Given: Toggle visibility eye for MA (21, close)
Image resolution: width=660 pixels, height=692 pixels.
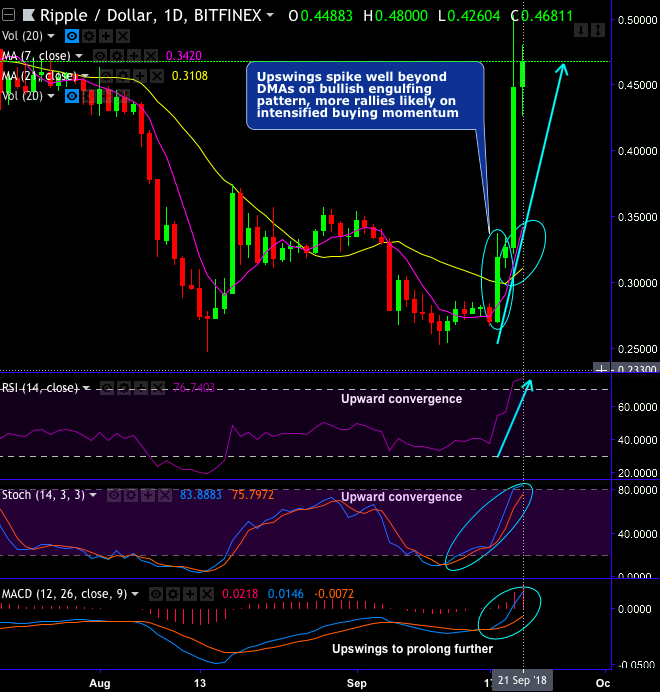Looking at the screenshot, I should [x=106, y=76].
